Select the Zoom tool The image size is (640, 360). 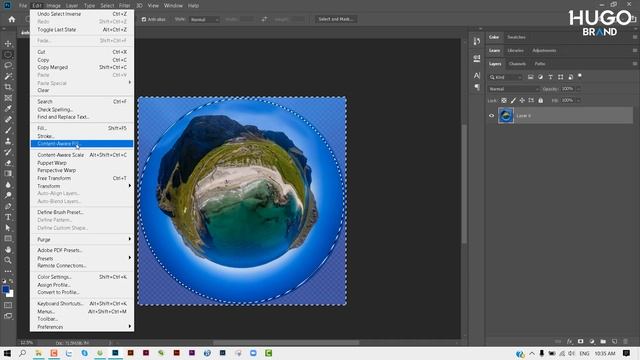[8, 260]
